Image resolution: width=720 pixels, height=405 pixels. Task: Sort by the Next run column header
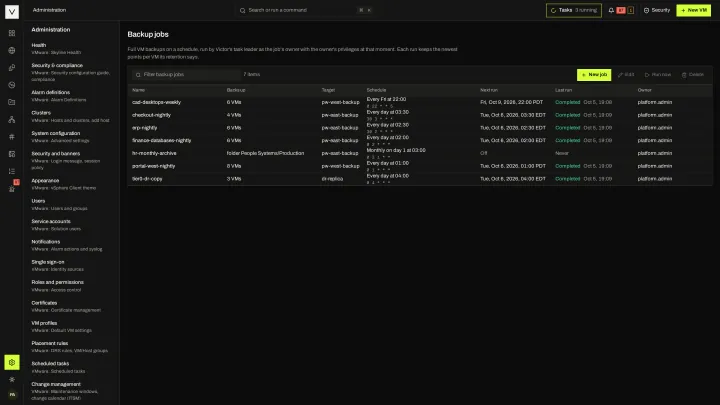[x=489, y=90]
